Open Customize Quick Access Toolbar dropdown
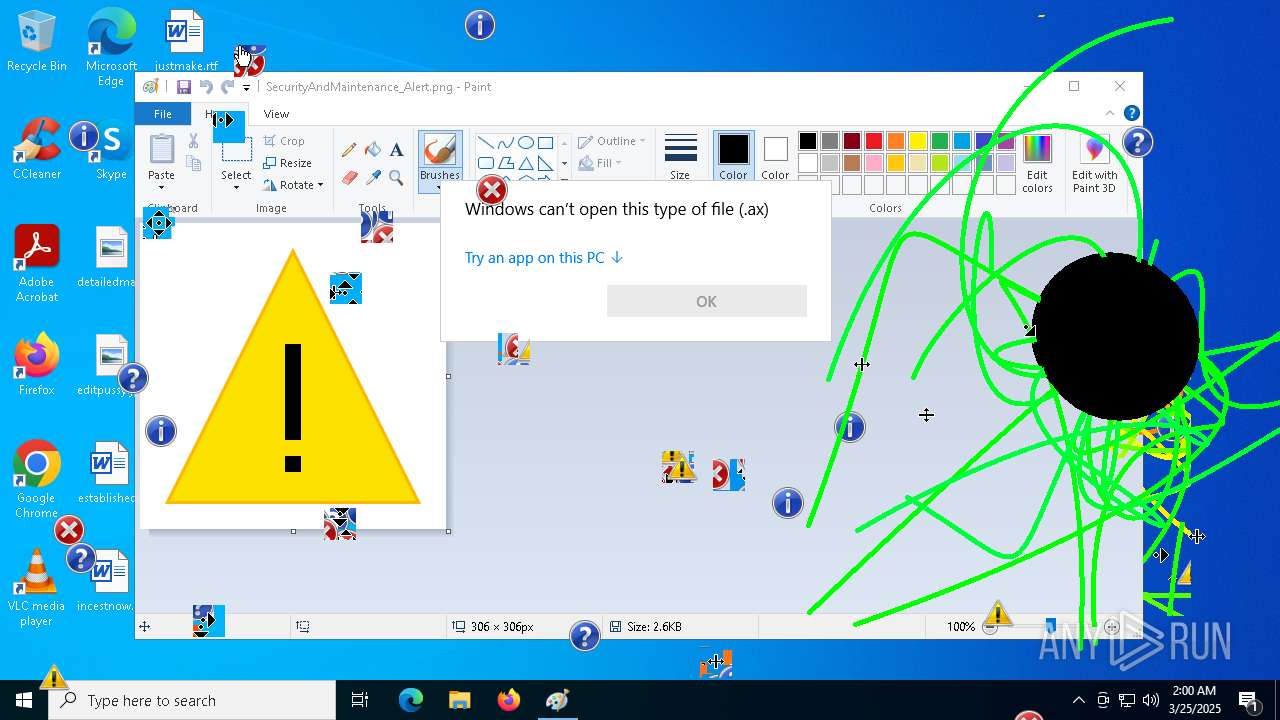1280x720 pixels. click(246, 88)
